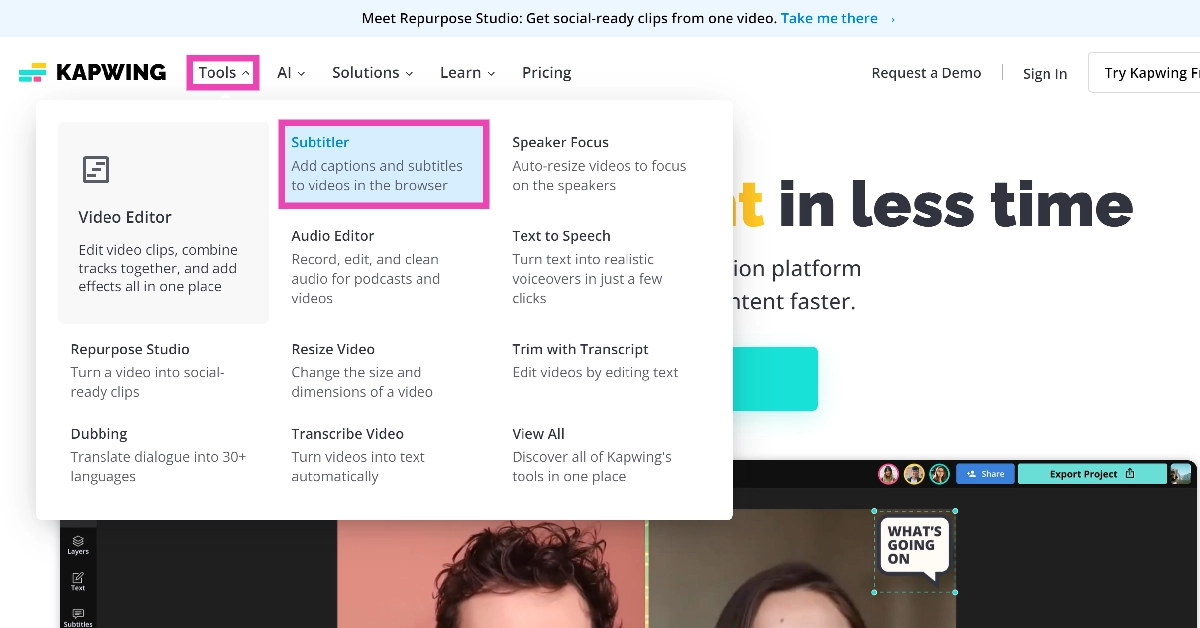Open Repurpose Studio from the menu
Viewport: 1200px width, 628px height.
[x=130, y=349]
